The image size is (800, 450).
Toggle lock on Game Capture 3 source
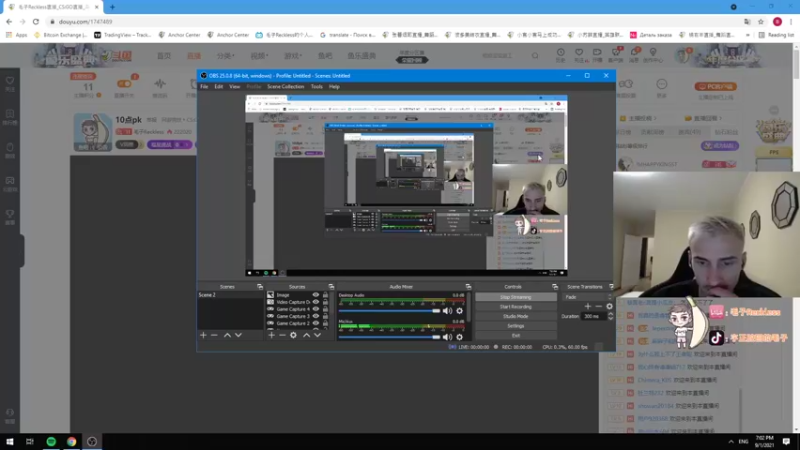coord(326,316)
